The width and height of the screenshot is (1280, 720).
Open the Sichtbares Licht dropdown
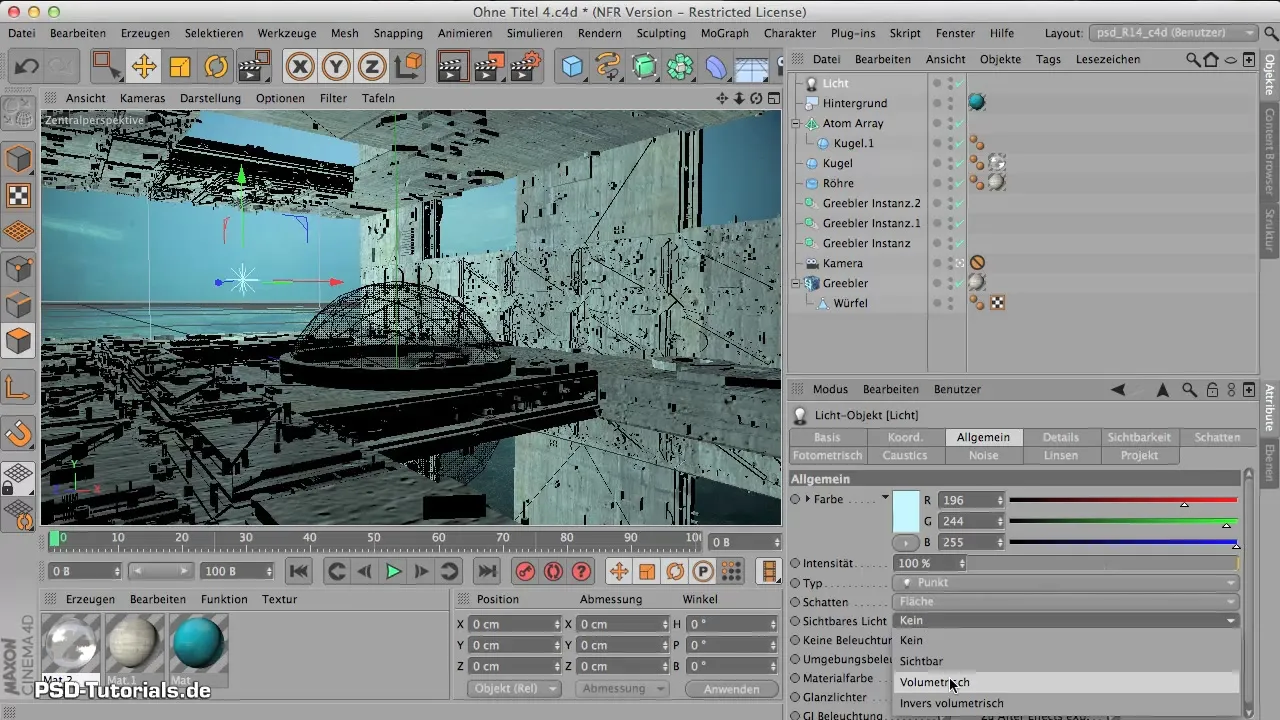tap(1066, 621)
